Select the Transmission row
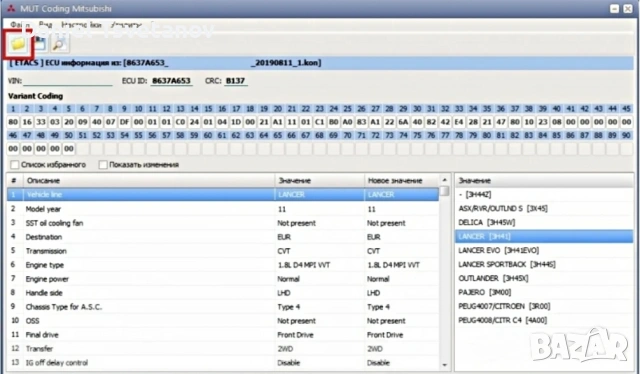The width and height of the screenshot is (640, 374). point(223,251)
